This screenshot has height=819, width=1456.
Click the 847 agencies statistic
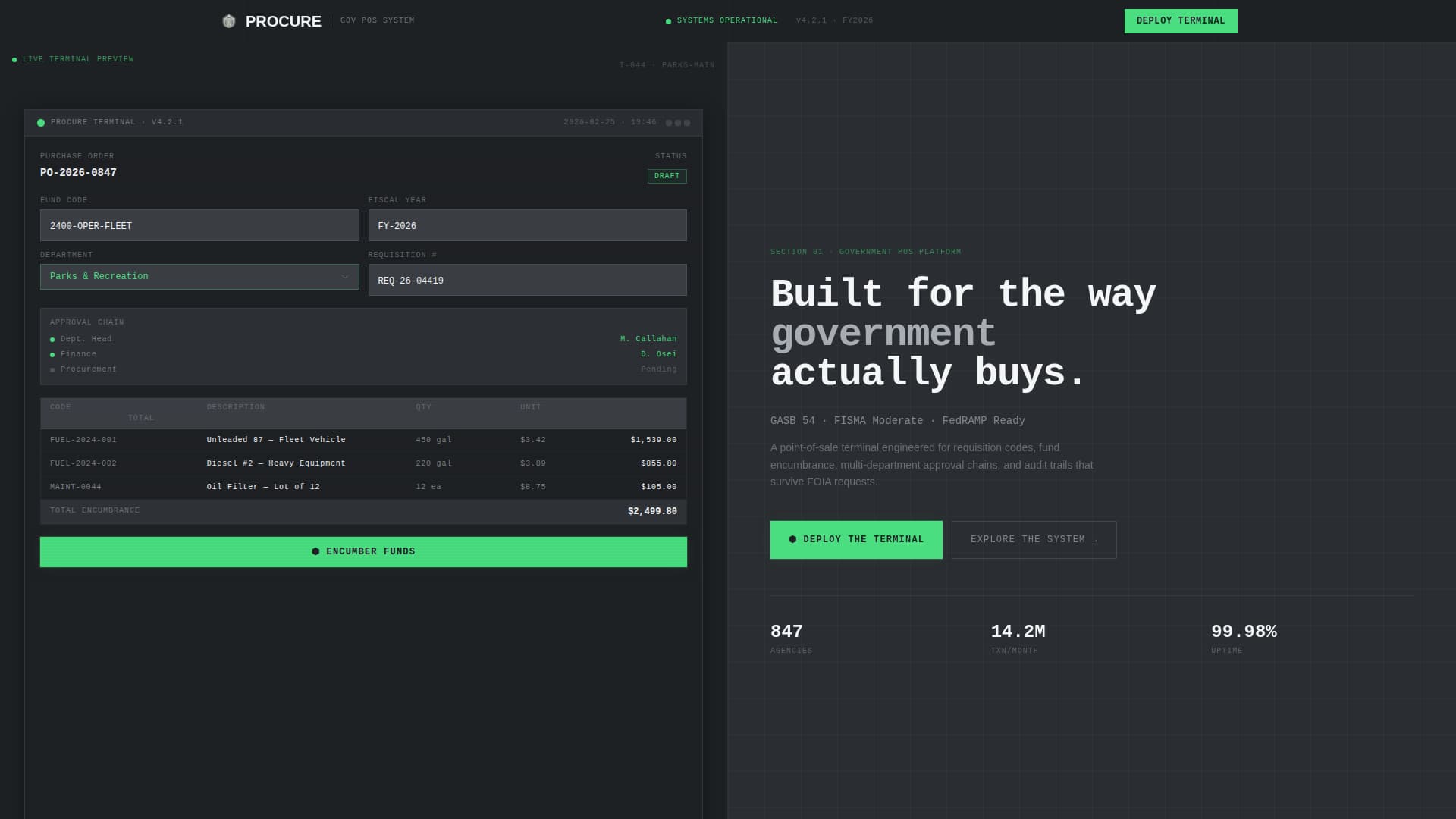click(x=791, y=639)
